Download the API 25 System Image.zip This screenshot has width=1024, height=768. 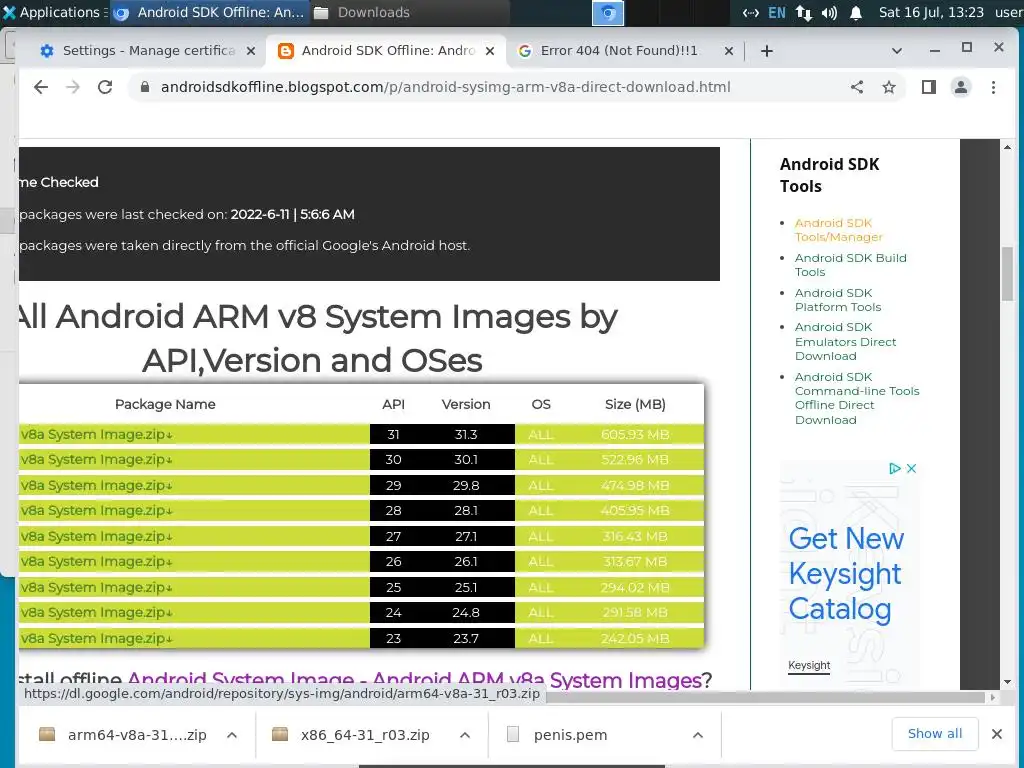97,587
